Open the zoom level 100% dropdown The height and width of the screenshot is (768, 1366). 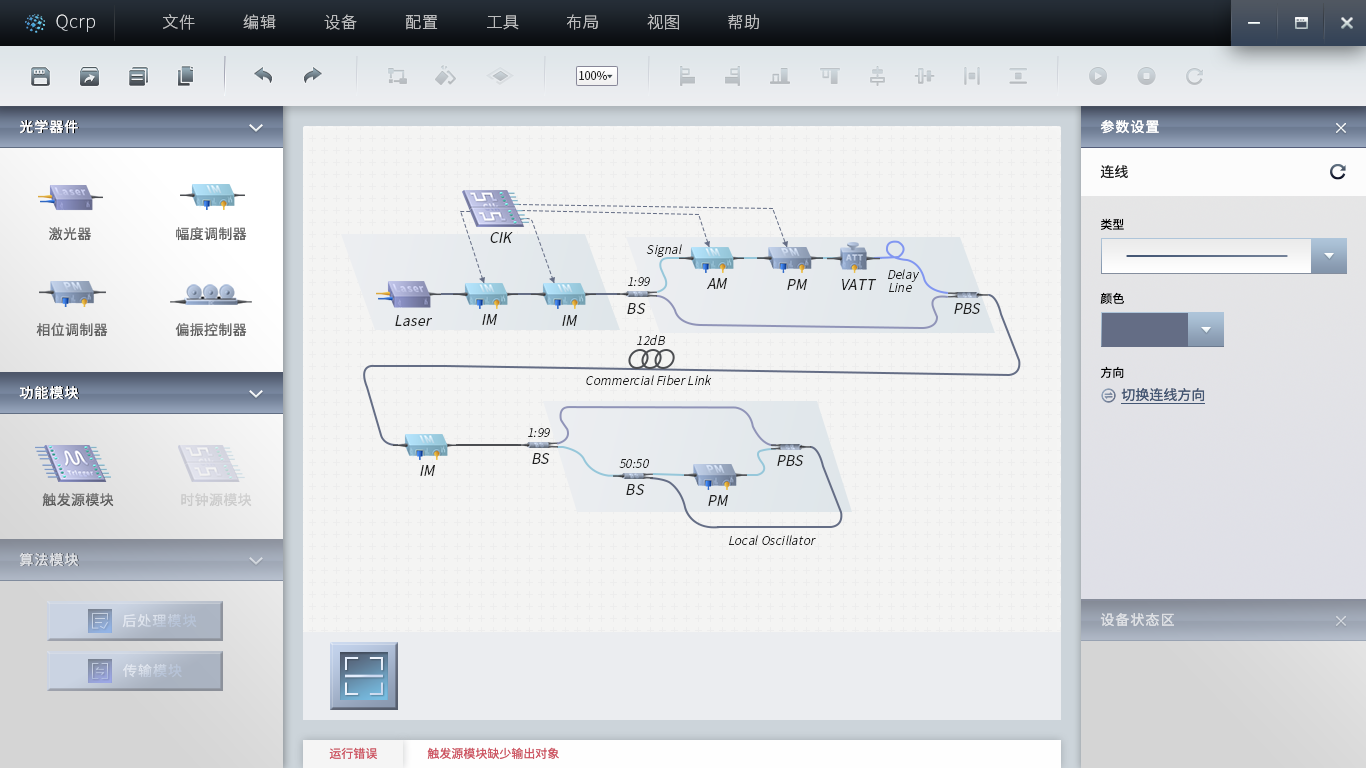click(x=596, y=76)
